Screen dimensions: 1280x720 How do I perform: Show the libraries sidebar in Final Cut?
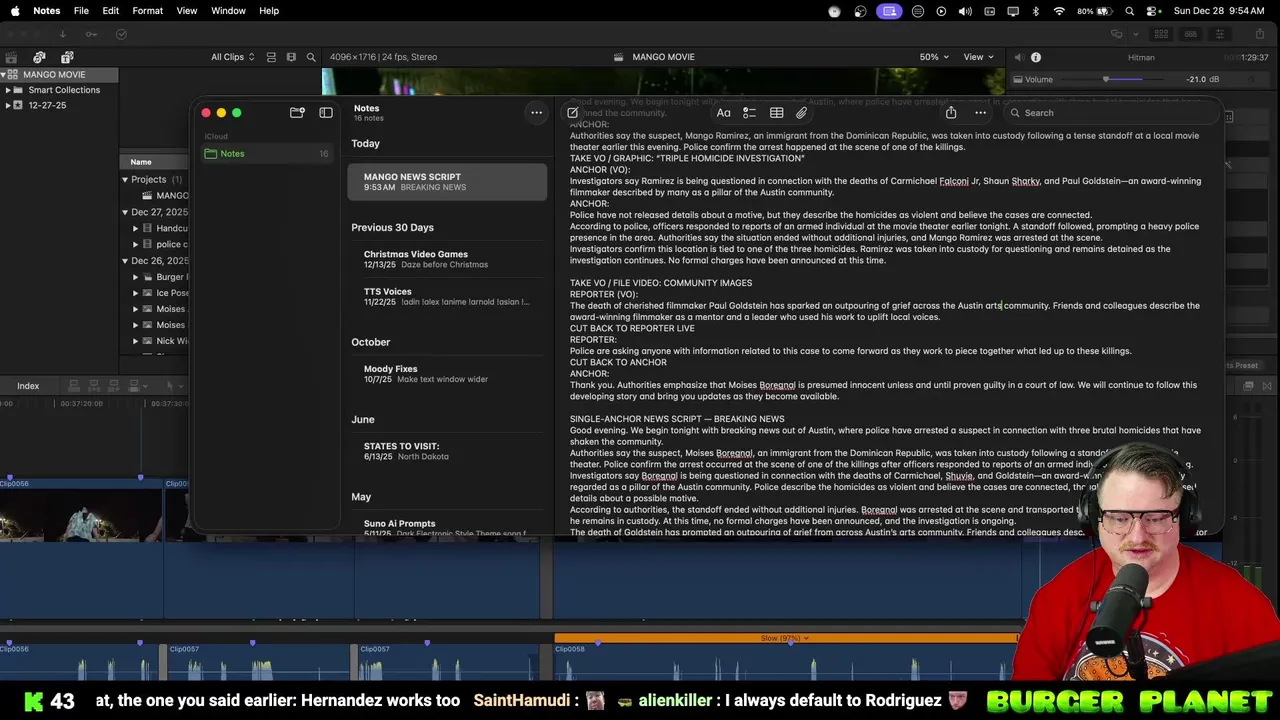[13, 57]
